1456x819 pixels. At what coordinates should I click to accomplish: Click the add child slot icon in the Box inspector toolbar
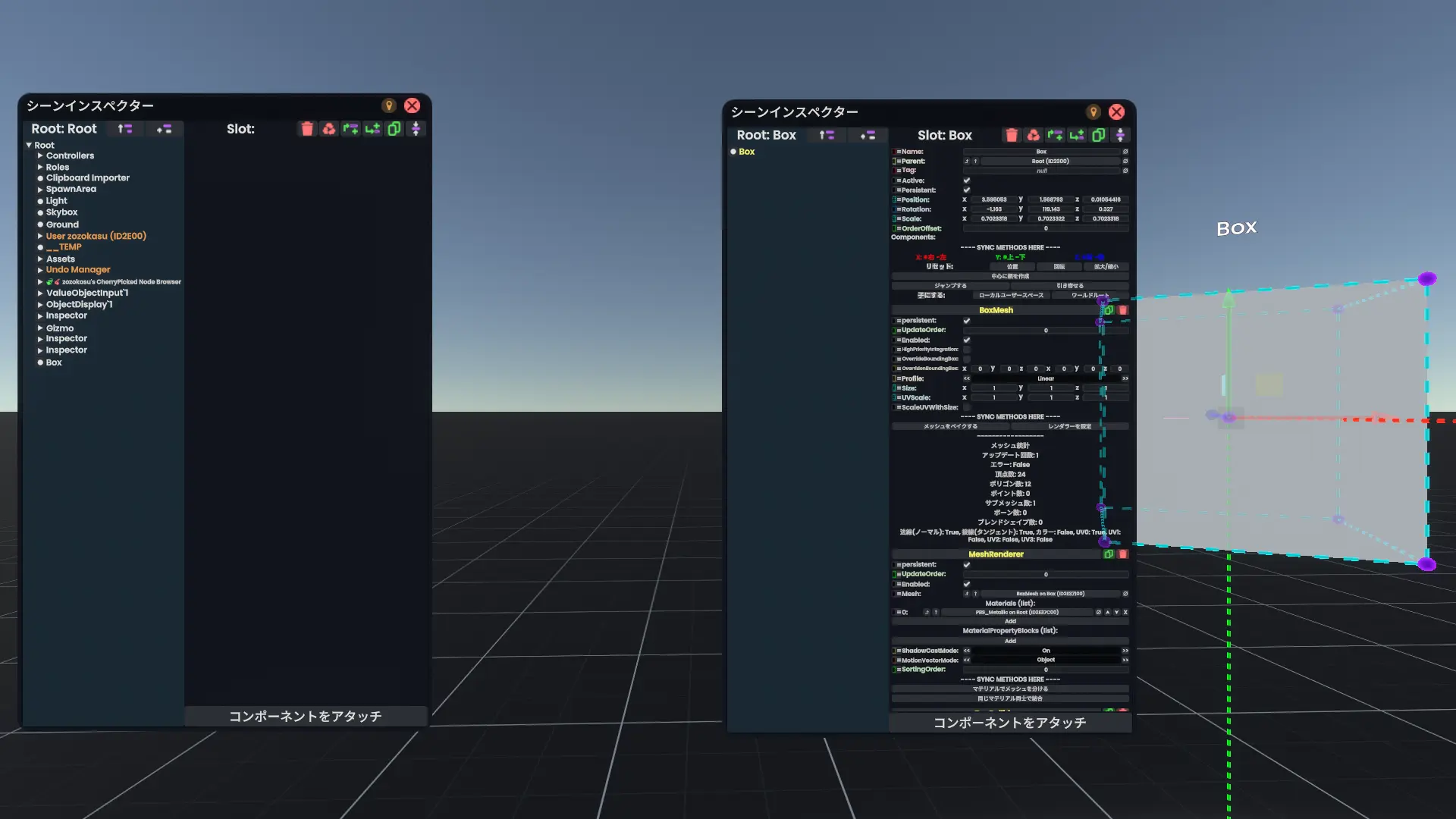[1077, 135]
